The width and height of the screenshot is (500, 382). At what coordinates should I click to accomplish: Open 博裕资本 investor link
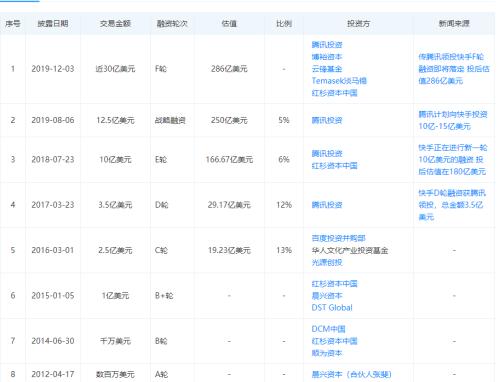tap(327, 57)
